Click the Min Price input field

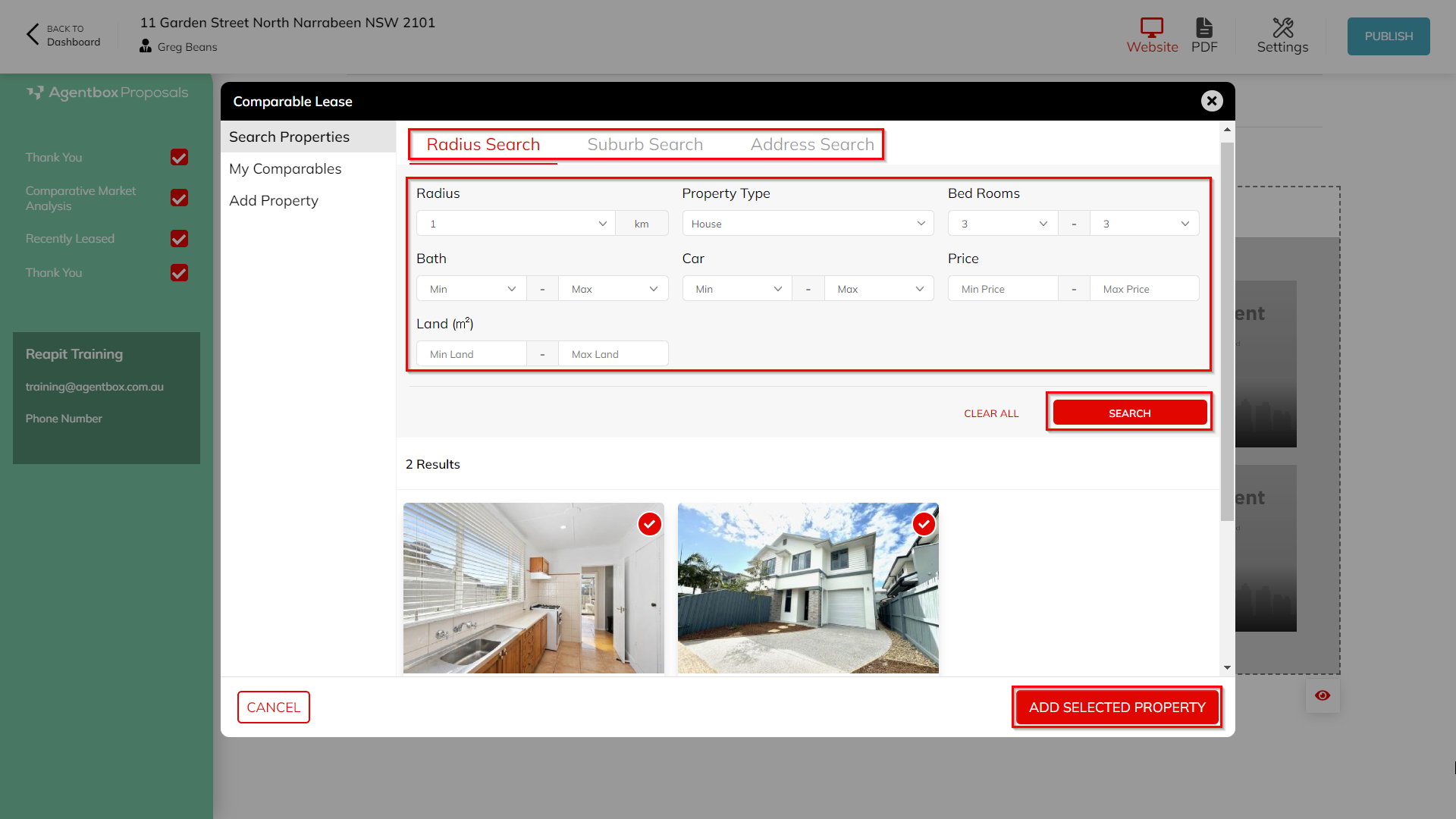pos(1003,289)
